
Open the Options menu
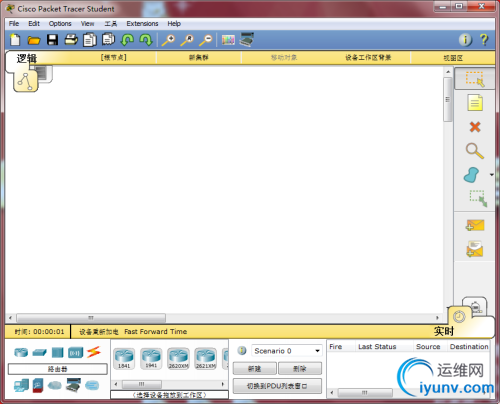60,23
